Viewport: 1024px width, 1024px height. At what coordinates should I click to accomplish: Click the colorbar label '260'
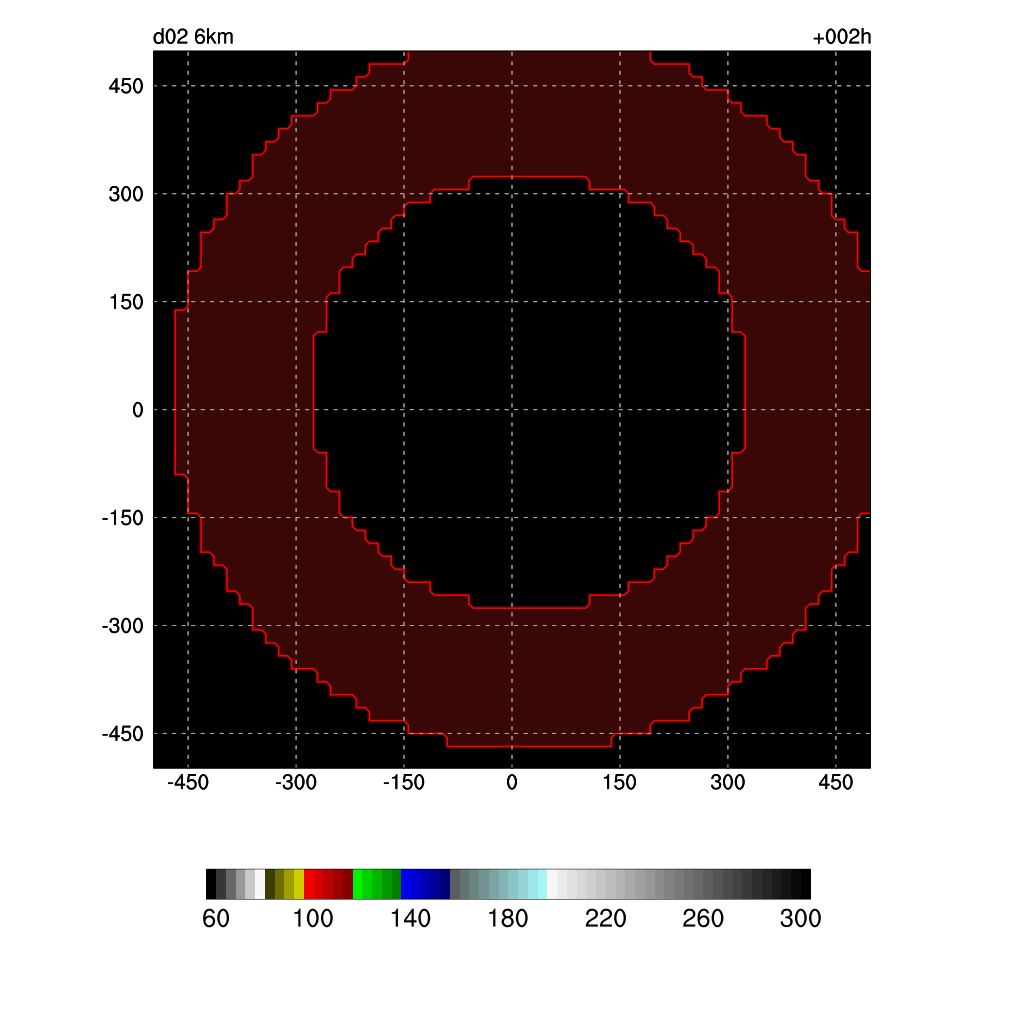[703, 919]
